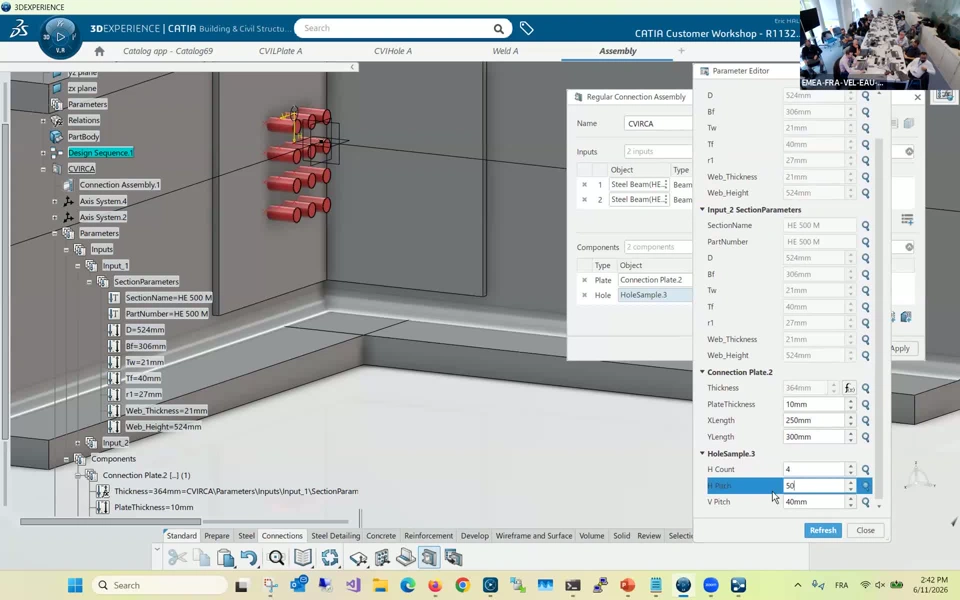This screenshot has height=600, width=960.
Task: Click the H Pitch value field
Action: (x=814, y=486)
